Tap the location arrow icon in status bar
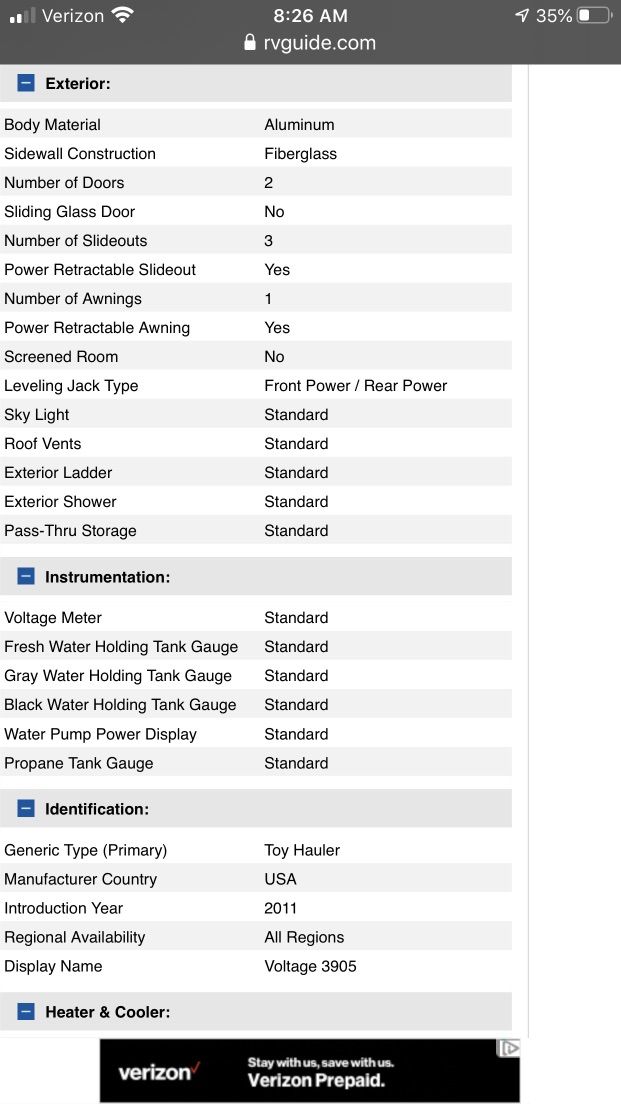The image size is (621, 1104). (522, 15)
